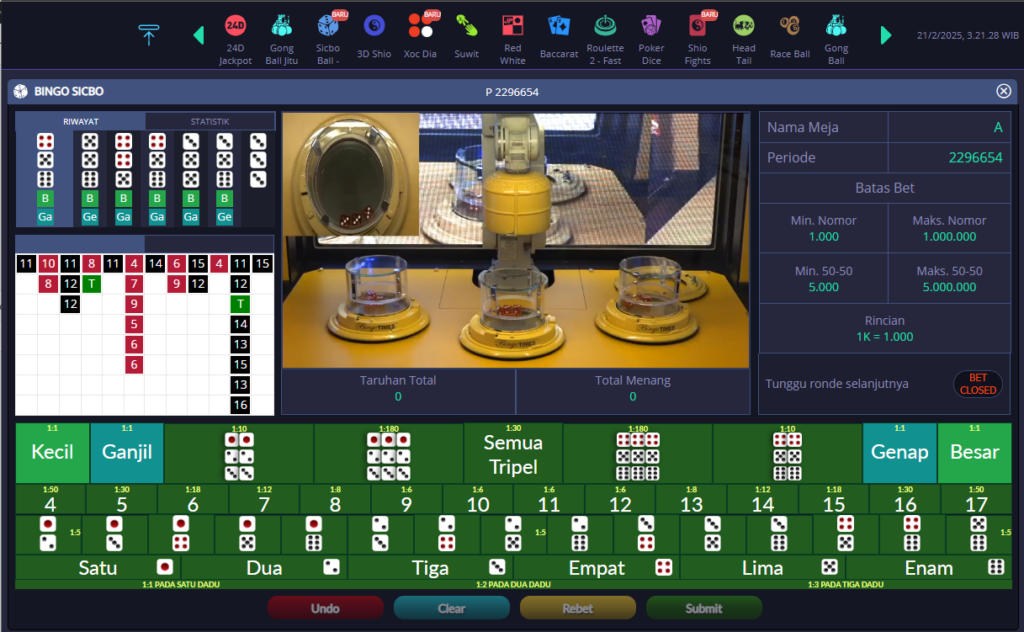
Task: Bet on total 4
Action: [x=50, y=499]
